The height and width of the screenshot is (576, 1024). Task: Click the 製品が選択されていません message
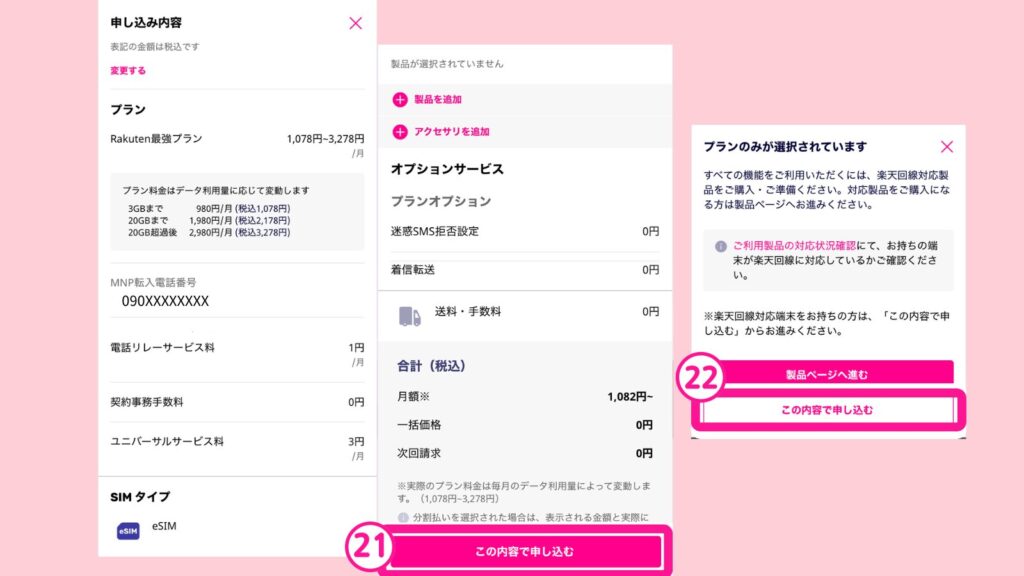447,64
